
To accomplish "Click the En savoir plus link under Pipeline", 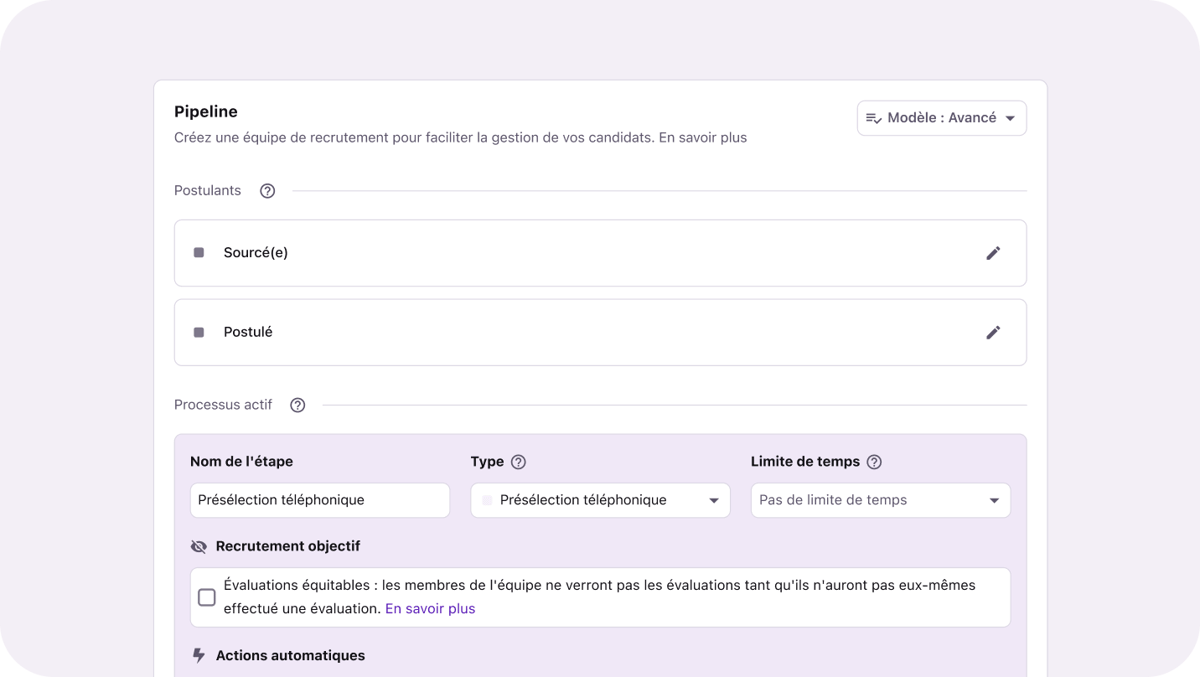I will (x=704, y=138).
